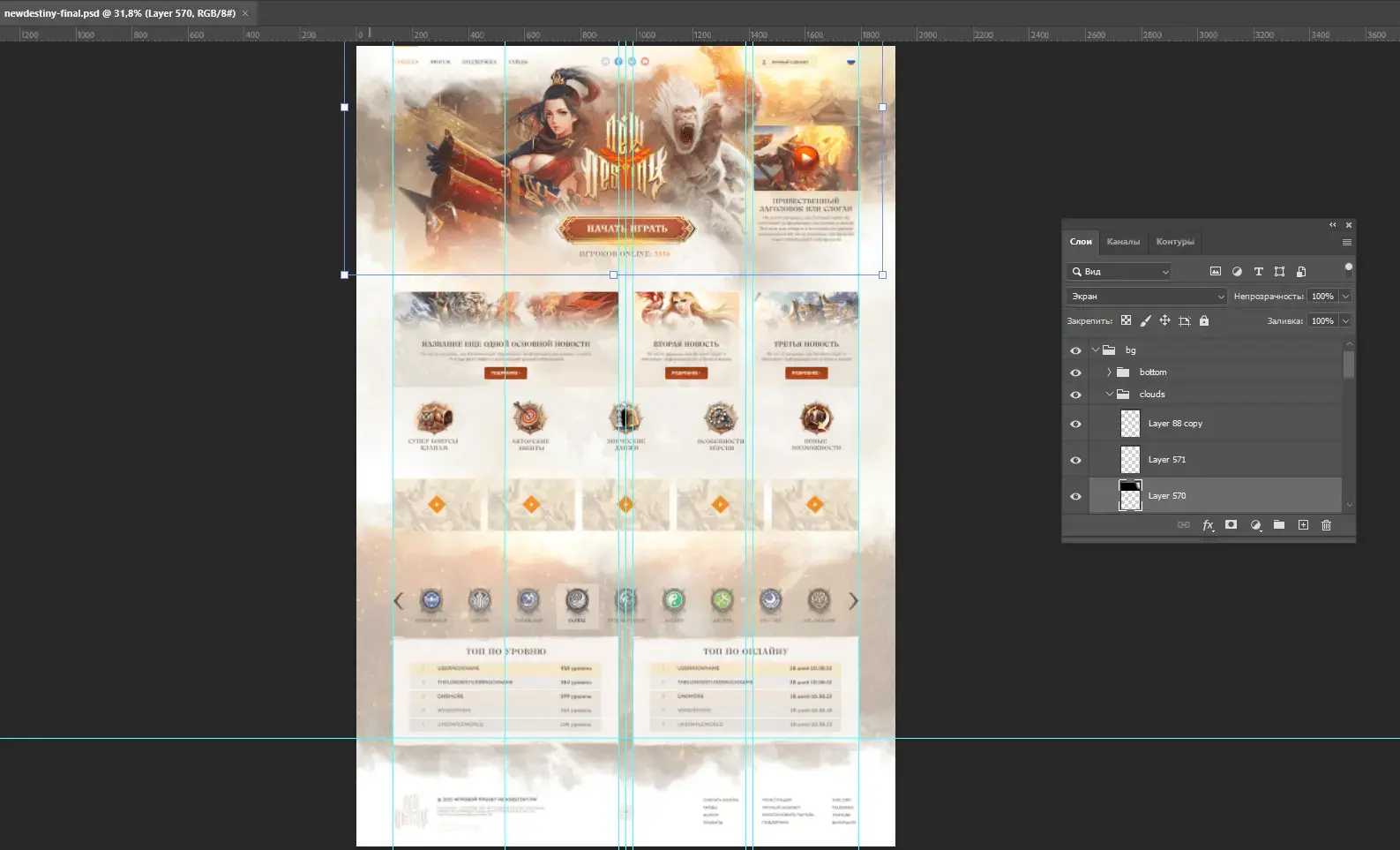Expand the bottom group chevron
This screenshot has width=1400, height=850.
pos(1109,372)
